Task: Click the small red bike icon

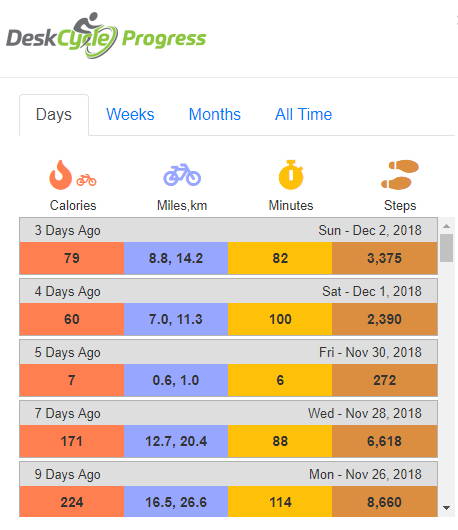Action: [86, 180]
